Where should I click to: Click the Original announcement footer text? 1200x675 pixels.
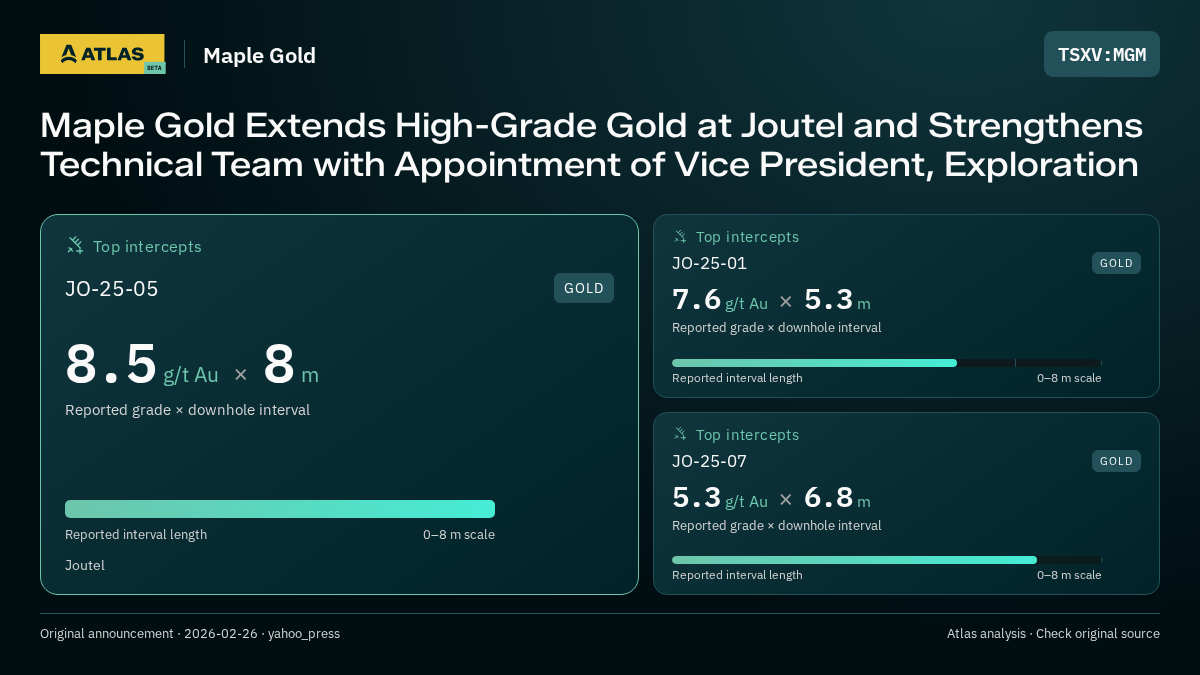[x=190, y=634]
